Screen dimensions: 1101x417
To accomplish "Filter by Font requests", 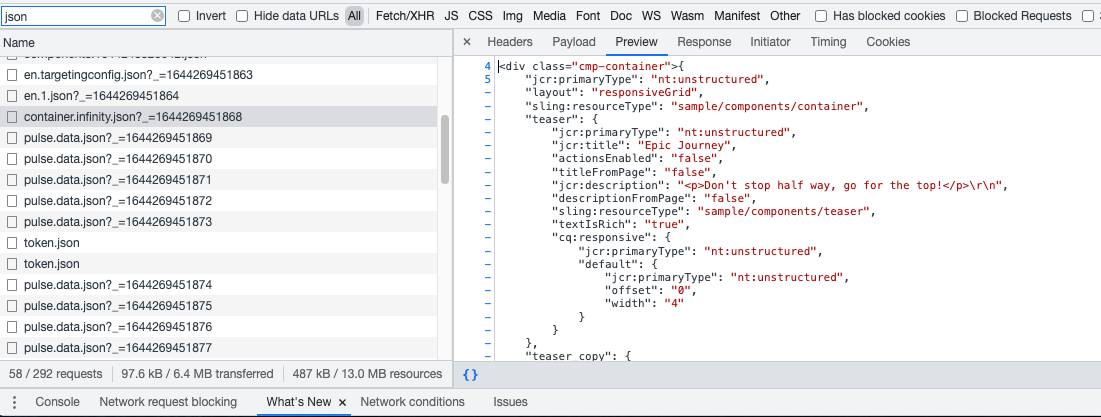I will (x=588, y=15).
